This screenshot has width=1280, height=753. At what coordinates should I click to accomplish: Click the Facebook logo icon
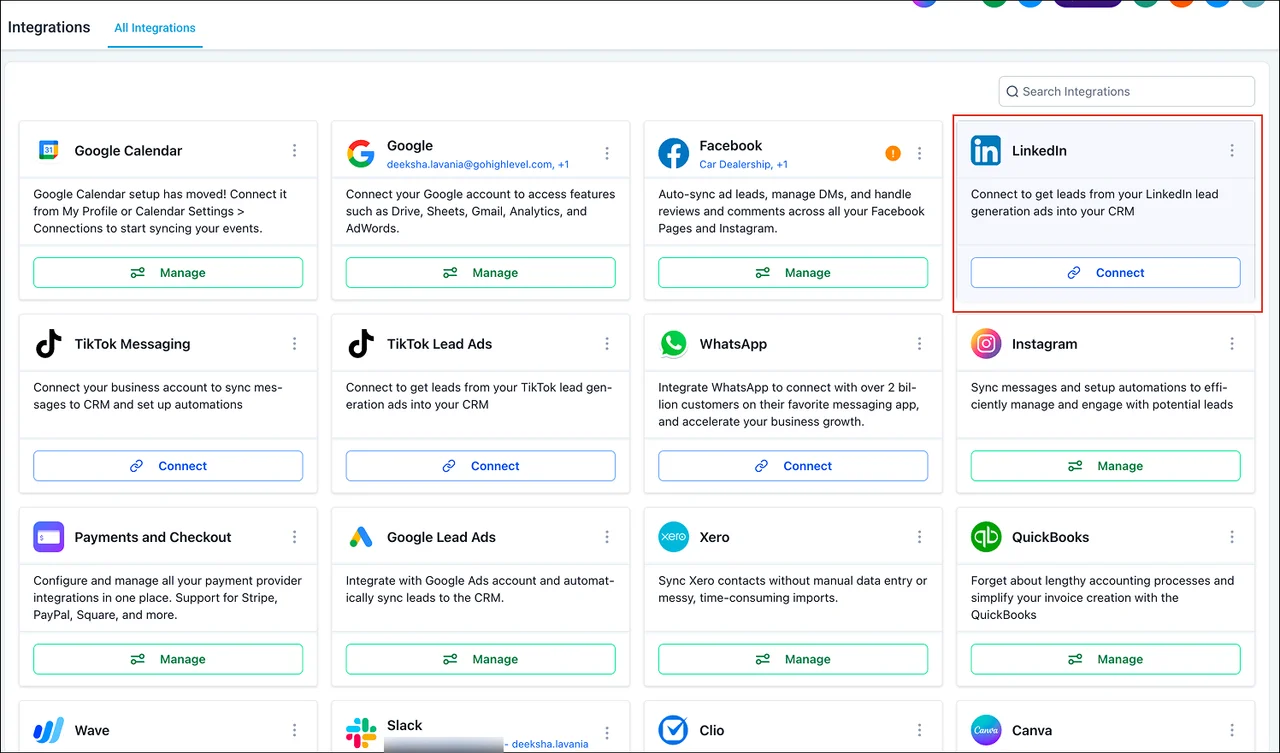[674, 153]
